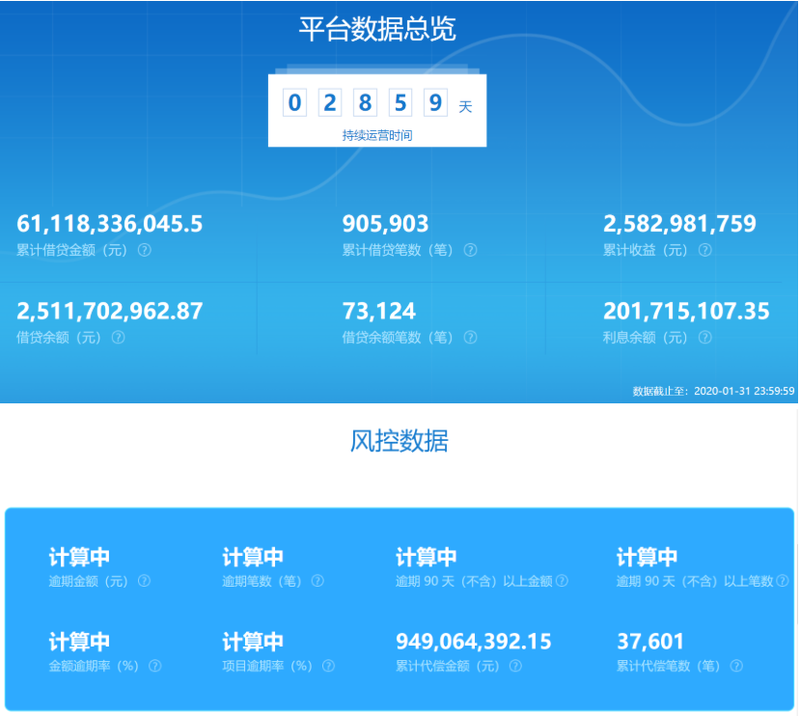This screenshot has height=716, width=800.
Task: Show info for 累计代偿金额（元）
Action: coord(515,666)
